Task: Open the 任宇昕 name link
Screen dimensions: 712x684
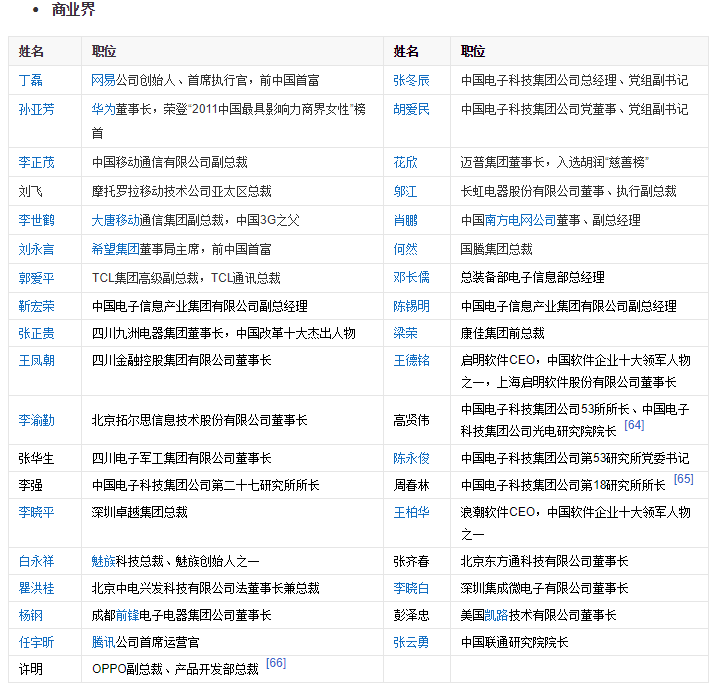Action: [36, 642]
